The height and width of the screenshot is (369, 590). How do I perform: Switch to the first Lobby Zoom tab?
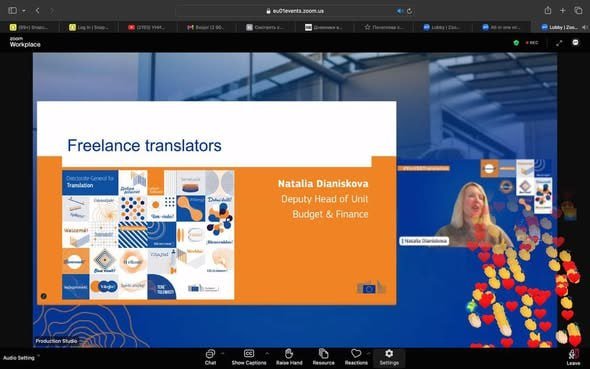tap(442, 27)
